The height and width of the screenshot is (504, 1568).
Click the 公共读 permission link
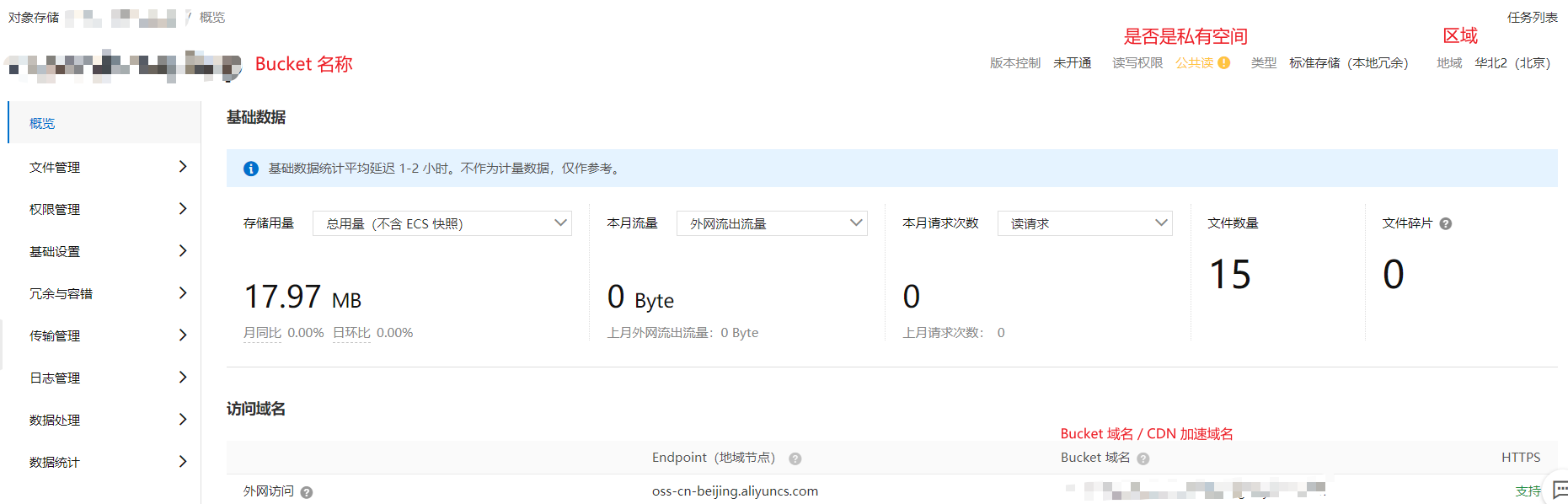[x=1194, y=63]
